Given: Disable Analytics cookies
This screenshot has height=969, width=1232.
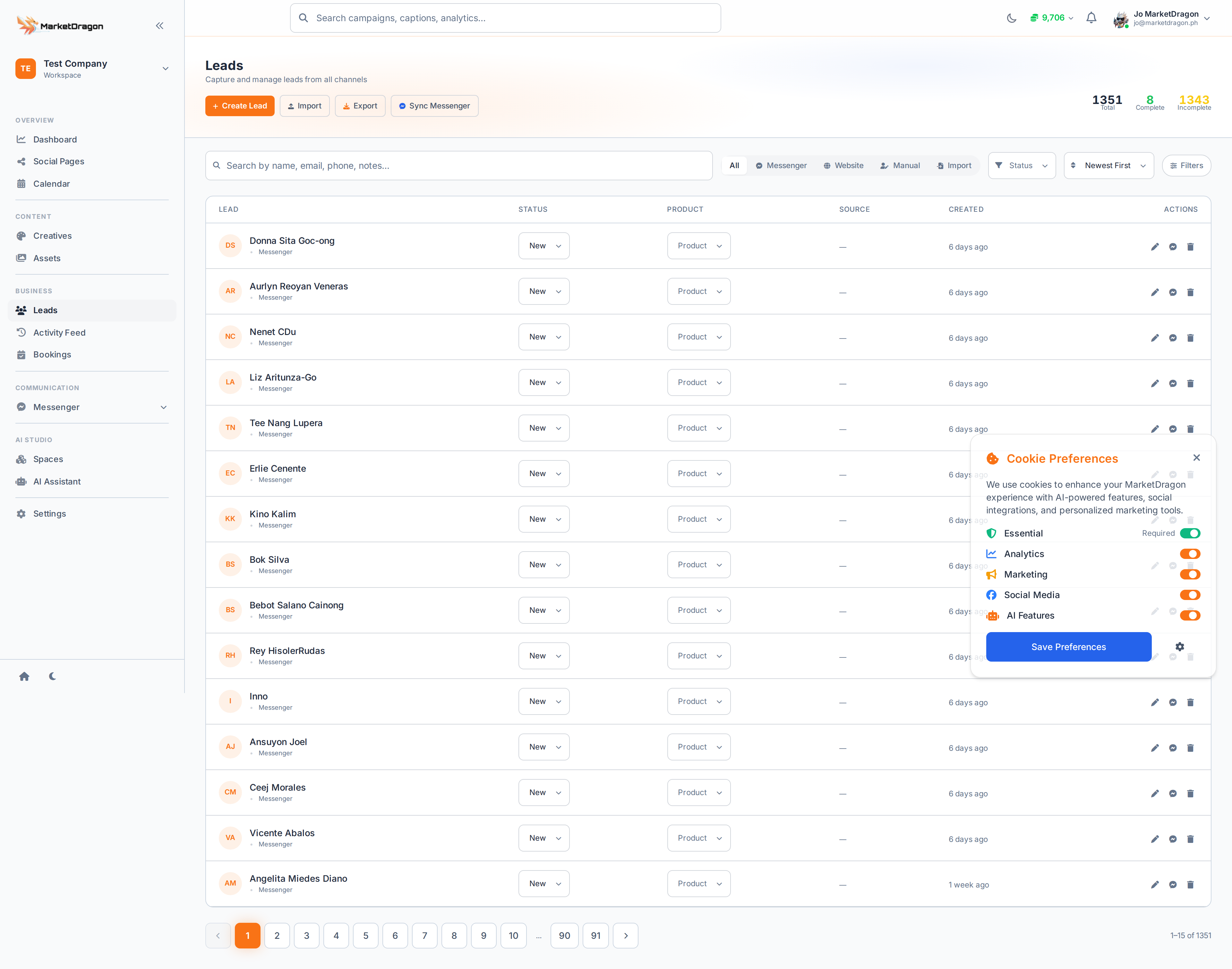Looking at the screenshot, I should (x=1189, y=554).
